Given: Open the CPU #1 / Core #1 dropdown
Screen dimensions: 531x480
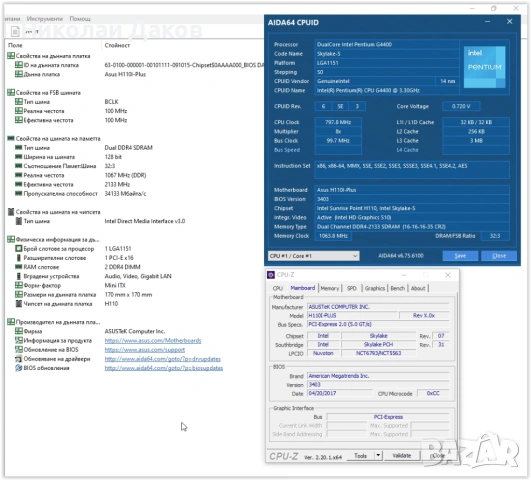Looking at the screenshot, I should (x=314, y=256).
